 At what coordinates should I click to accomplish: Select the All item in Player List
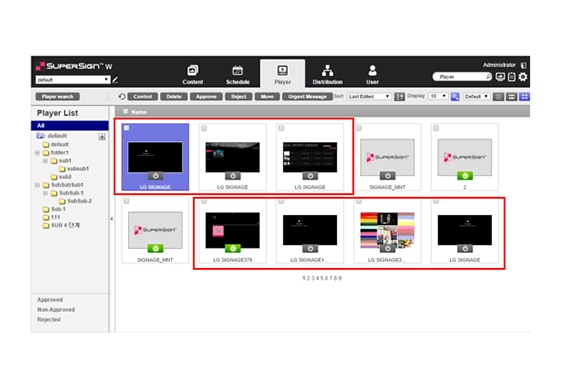(70, 125)
